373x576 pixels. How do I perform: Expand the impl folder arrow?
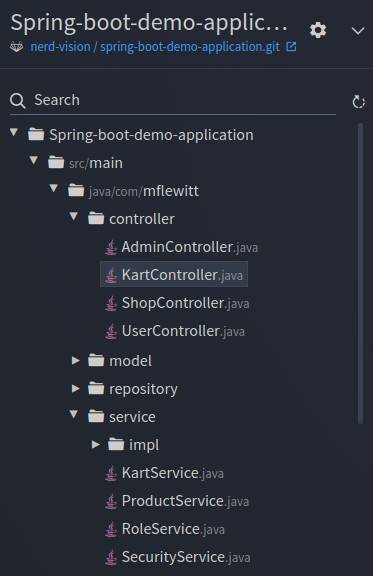(x=96, y=444)
